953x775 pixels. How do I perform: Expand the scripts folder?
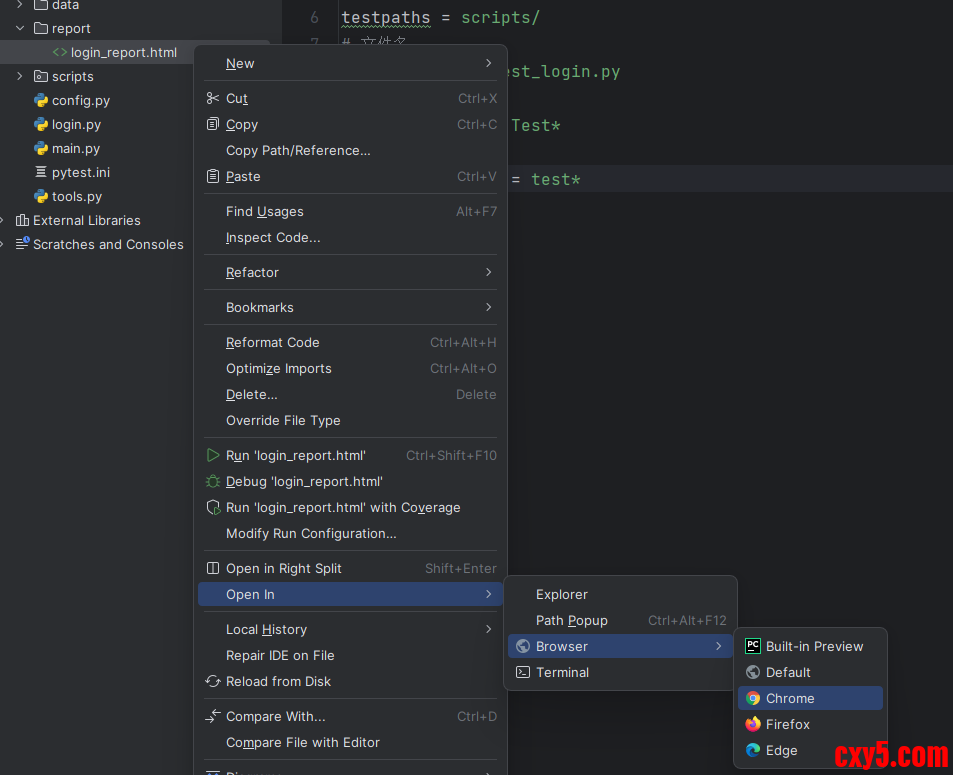[x=19, y=76]
